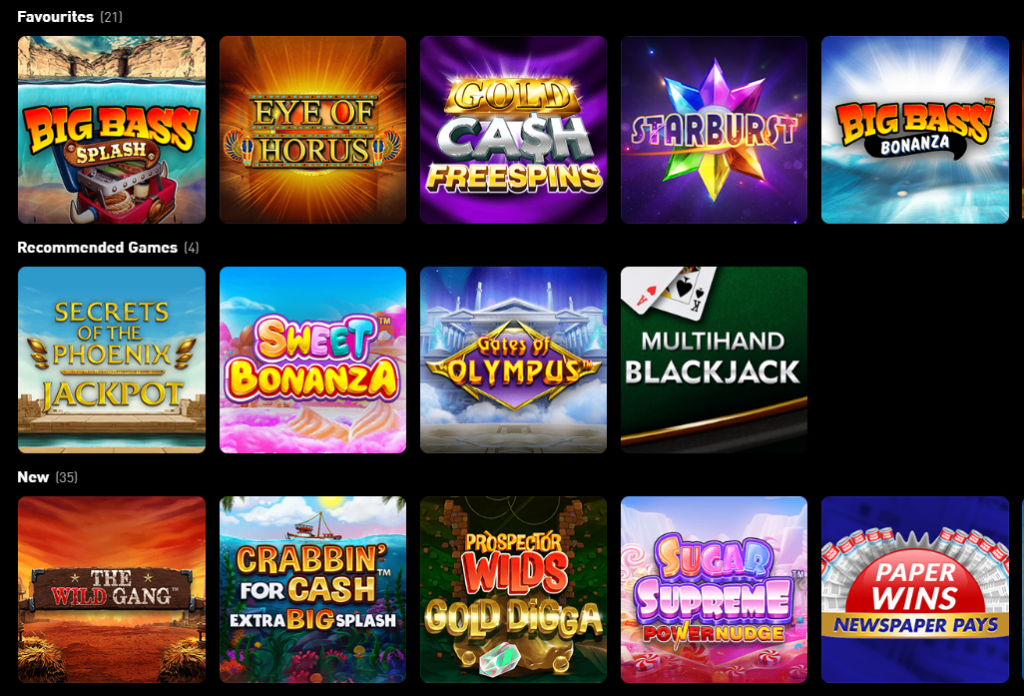Open Secrets of the Phoenix Jackpot

(112, 360)
